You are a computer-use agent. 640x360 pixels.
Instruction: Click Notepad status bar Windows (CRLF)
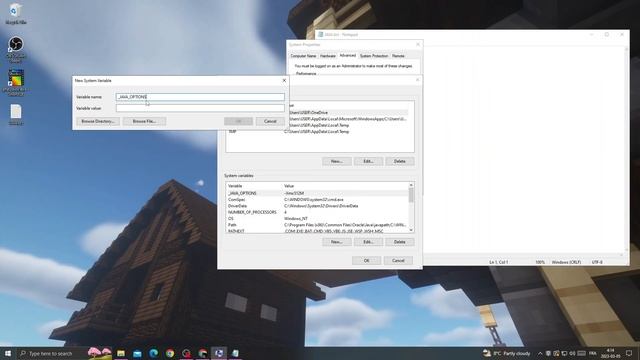pyautogui.click(x=566, y=262)
